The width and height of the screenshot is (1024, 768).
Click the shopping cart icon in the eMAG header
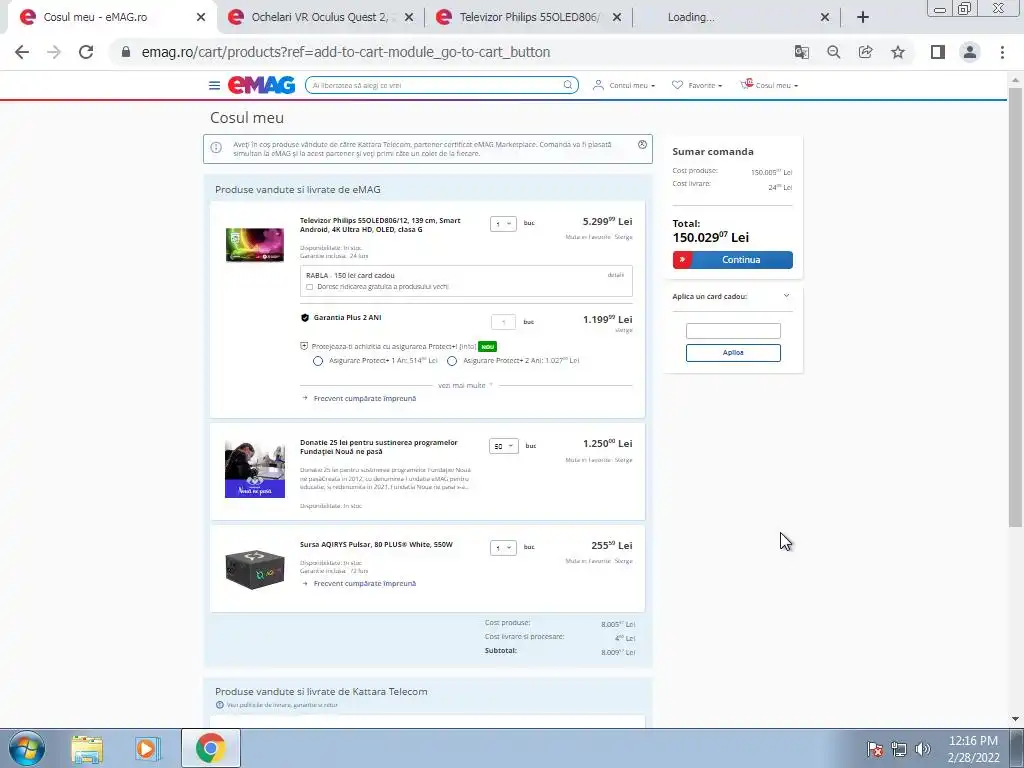pos(746,84)
